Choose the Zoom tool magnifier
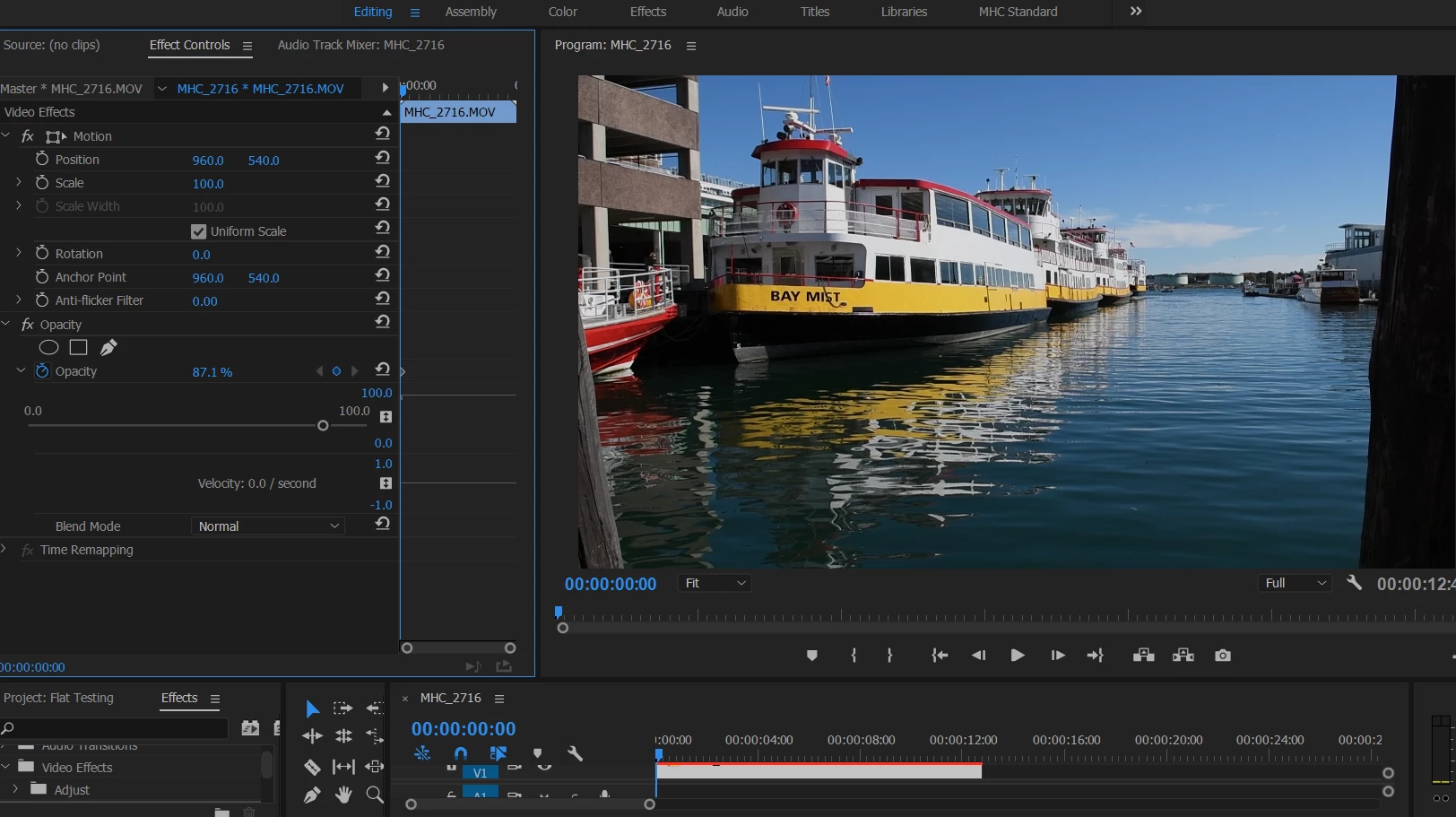The height and width of the screenshot is (817, 1456). coord(375,795)
